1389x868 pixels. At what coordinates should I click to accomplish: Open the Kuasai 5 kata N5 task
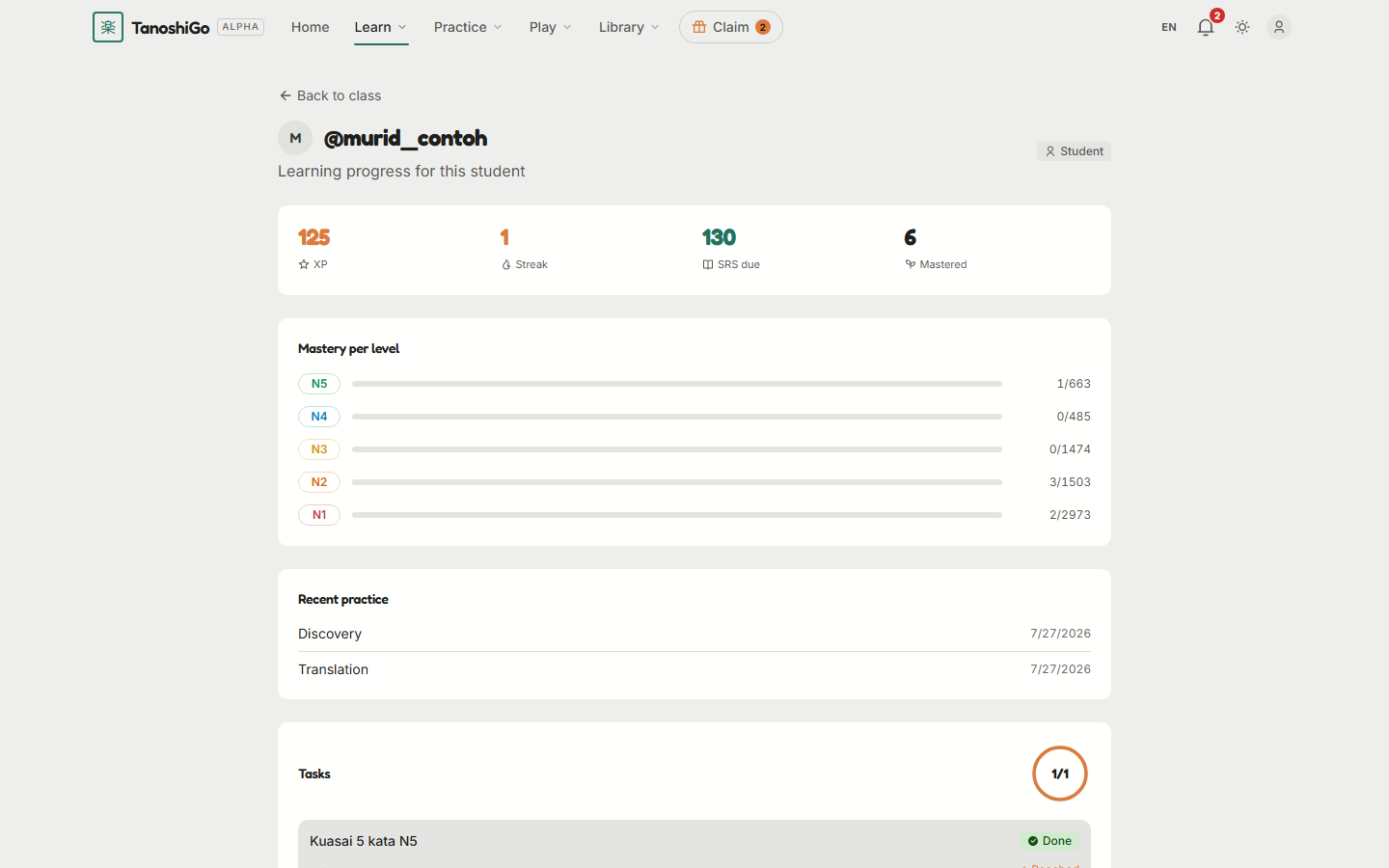pyautogui.click(x=694, y=844)
